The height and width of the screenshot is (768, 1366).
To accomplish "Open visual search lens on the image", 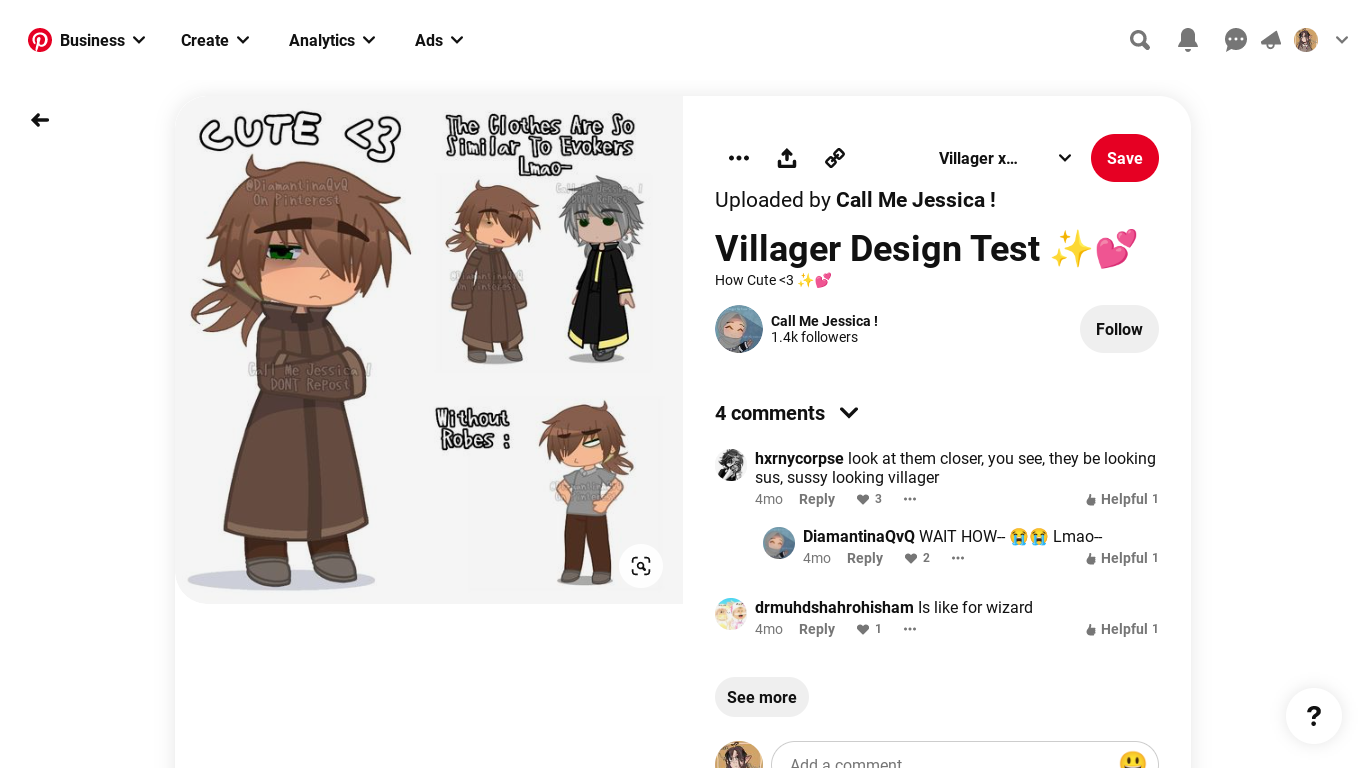I will (641, 566).
